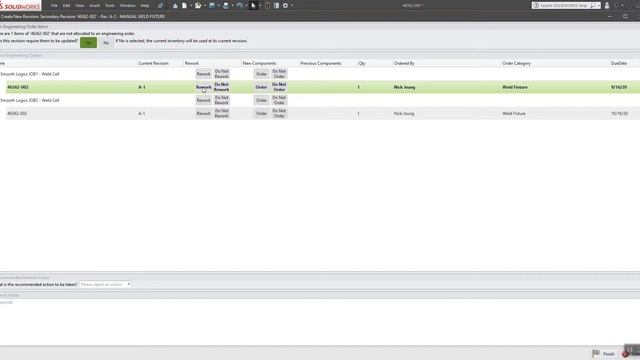Click Do Not Rework in last row

pyautogui.click(x=222, y=113)
